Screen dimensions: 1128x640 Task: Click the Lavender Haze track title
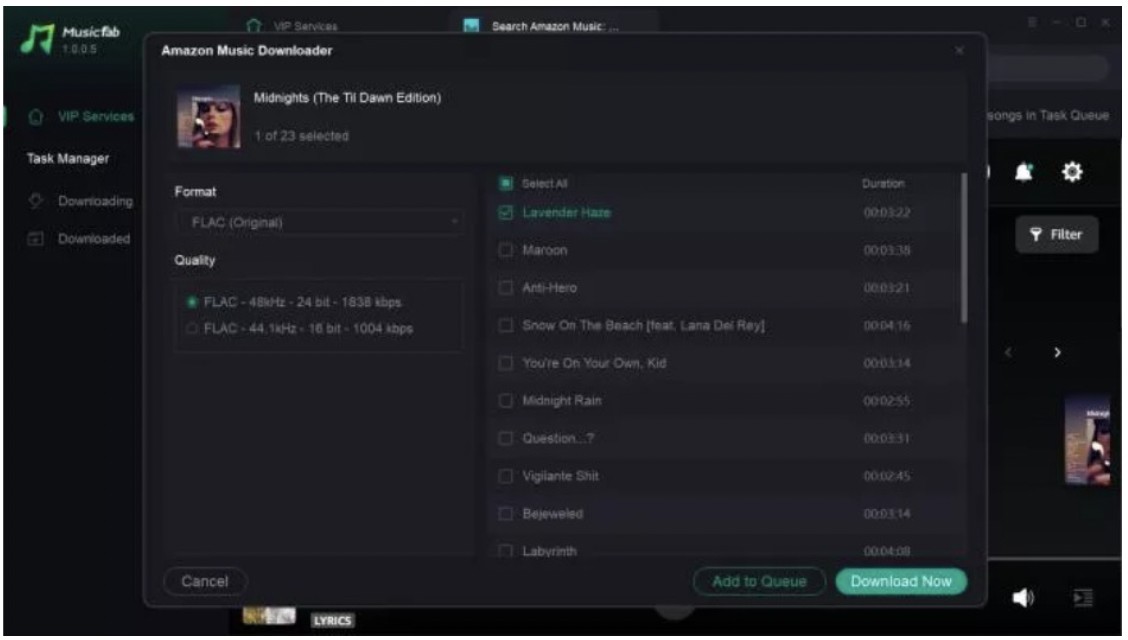click(566, 213)
